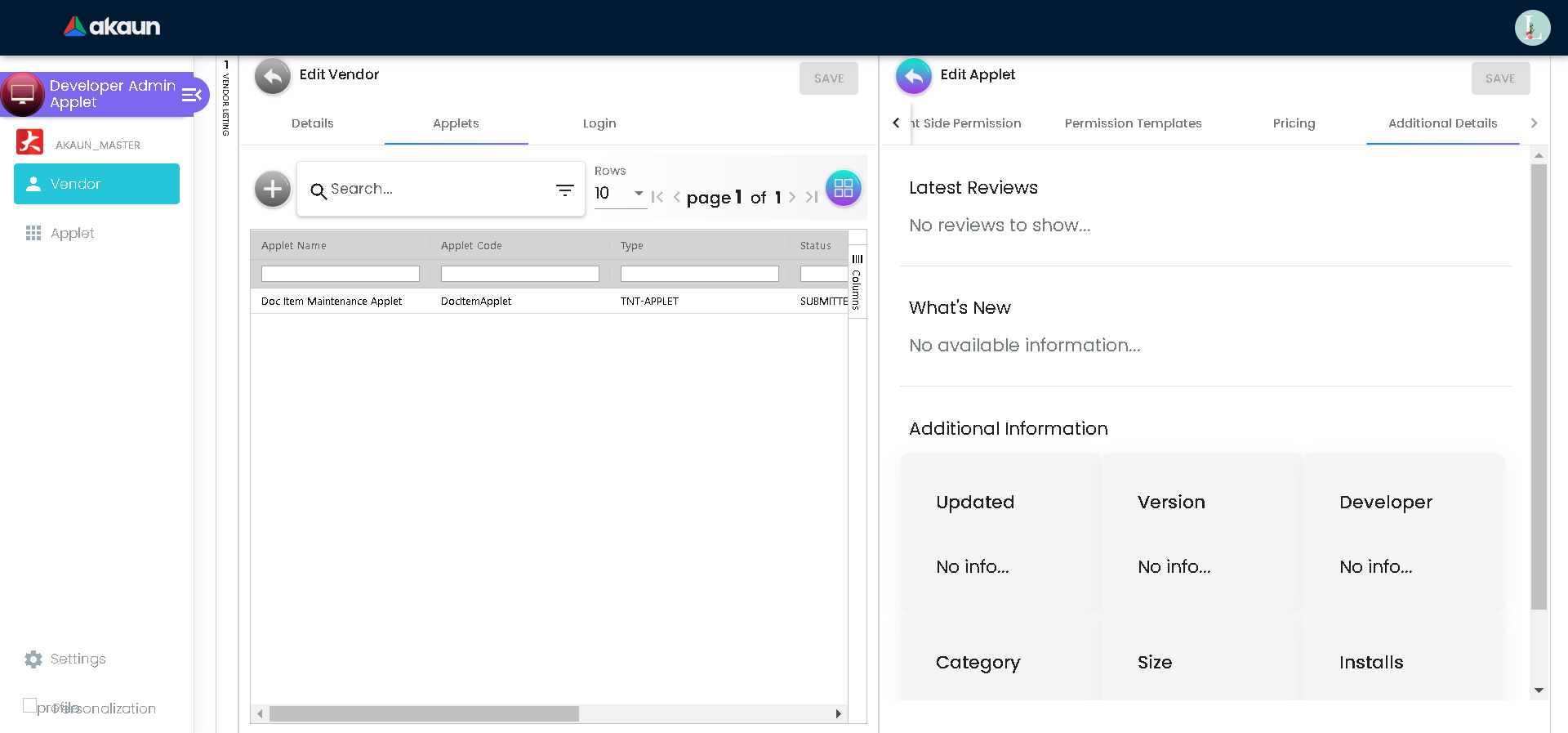
Task: Add a new applet with plus button
Action: (273, 189)
